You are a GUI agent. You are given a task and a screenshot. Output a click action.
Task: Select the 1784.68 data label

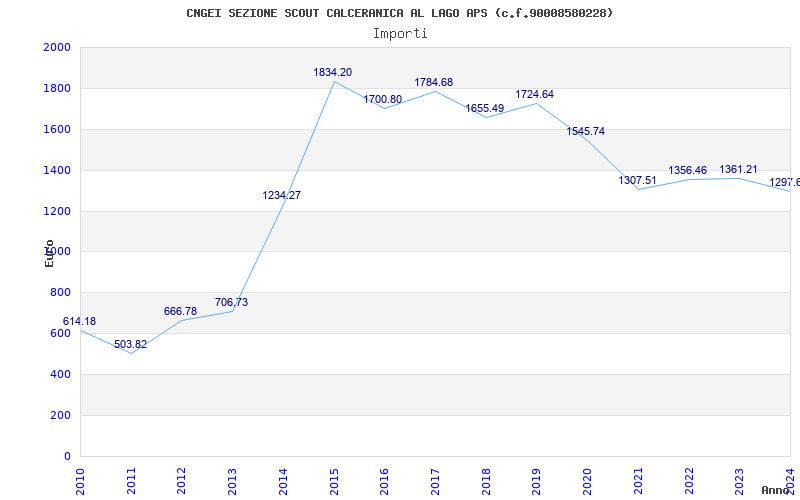[x=433, y=83]
